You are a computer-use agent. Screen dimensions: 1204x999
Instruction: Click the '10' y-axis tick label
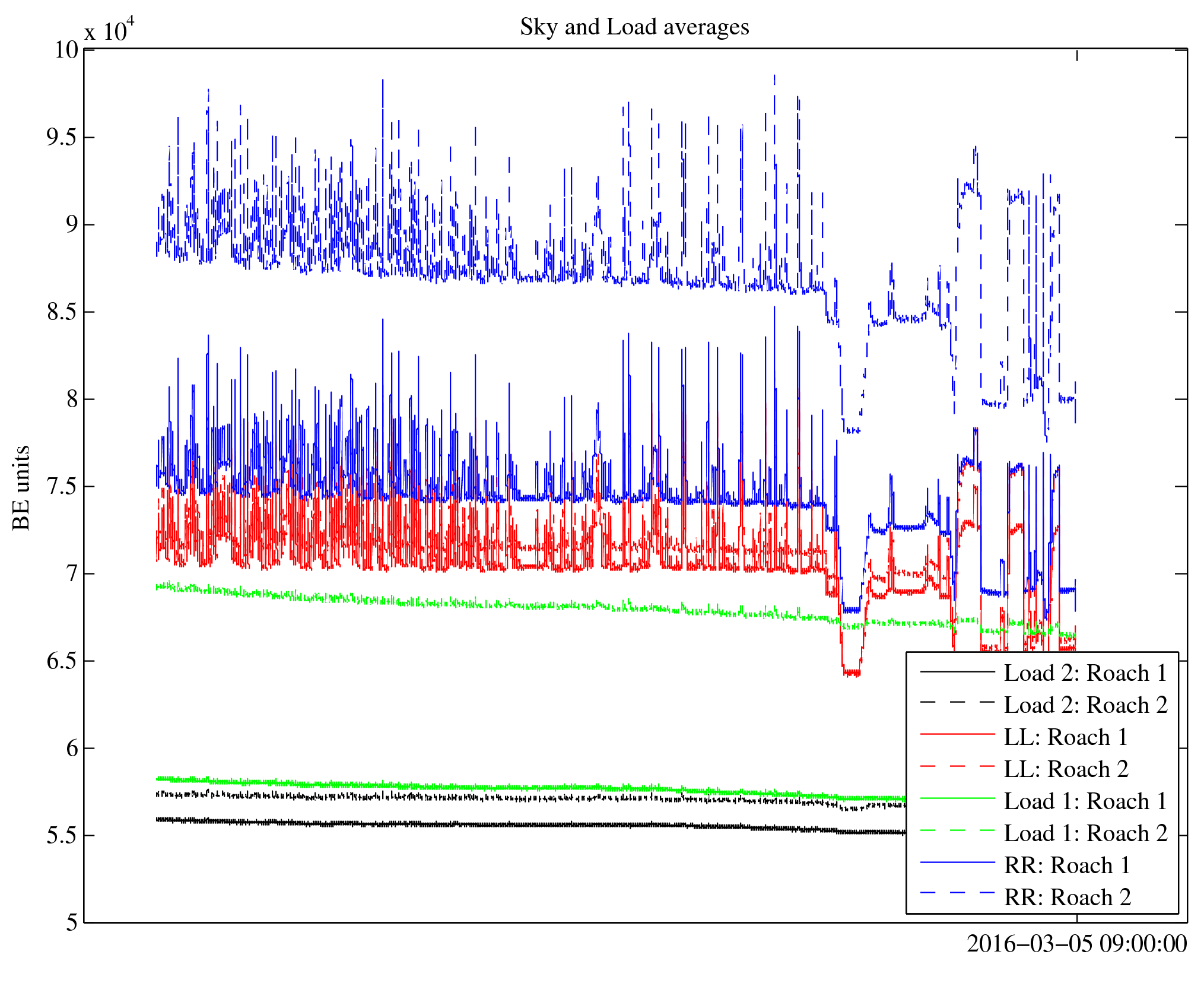coord(66,50)
